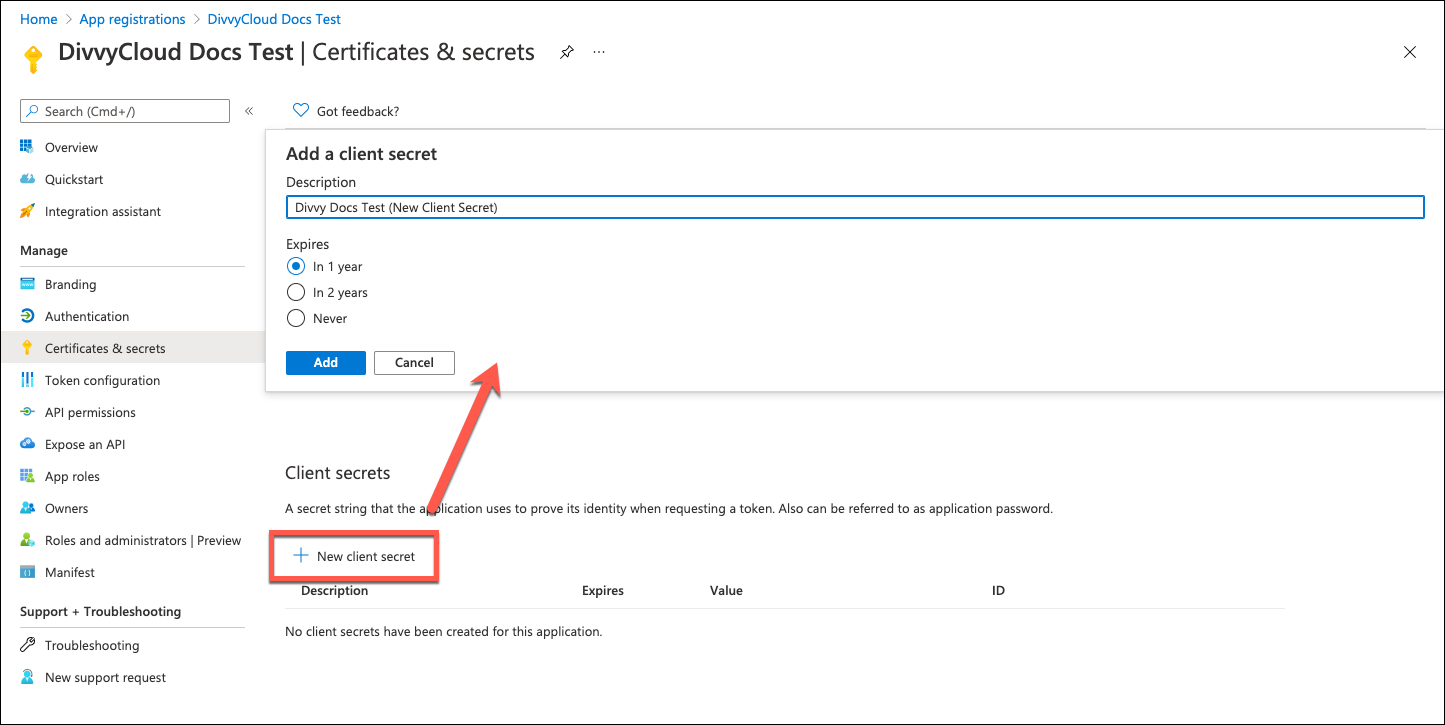Click Got feedback? link
This screenshot has width=1445, height=725.
(358, 111)
